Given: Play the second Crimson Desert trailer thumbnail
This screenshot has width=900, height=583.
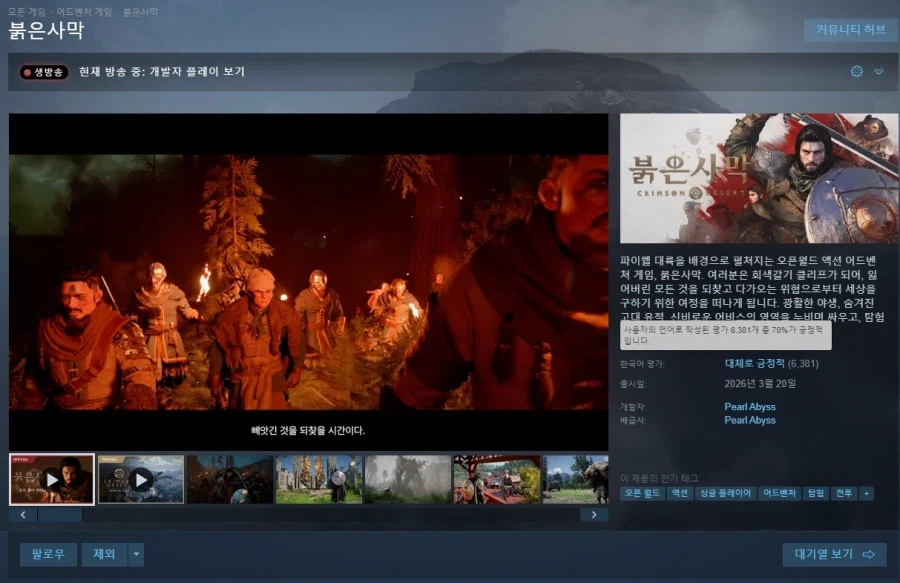Looking at the screenshot, I should [140, 479].
